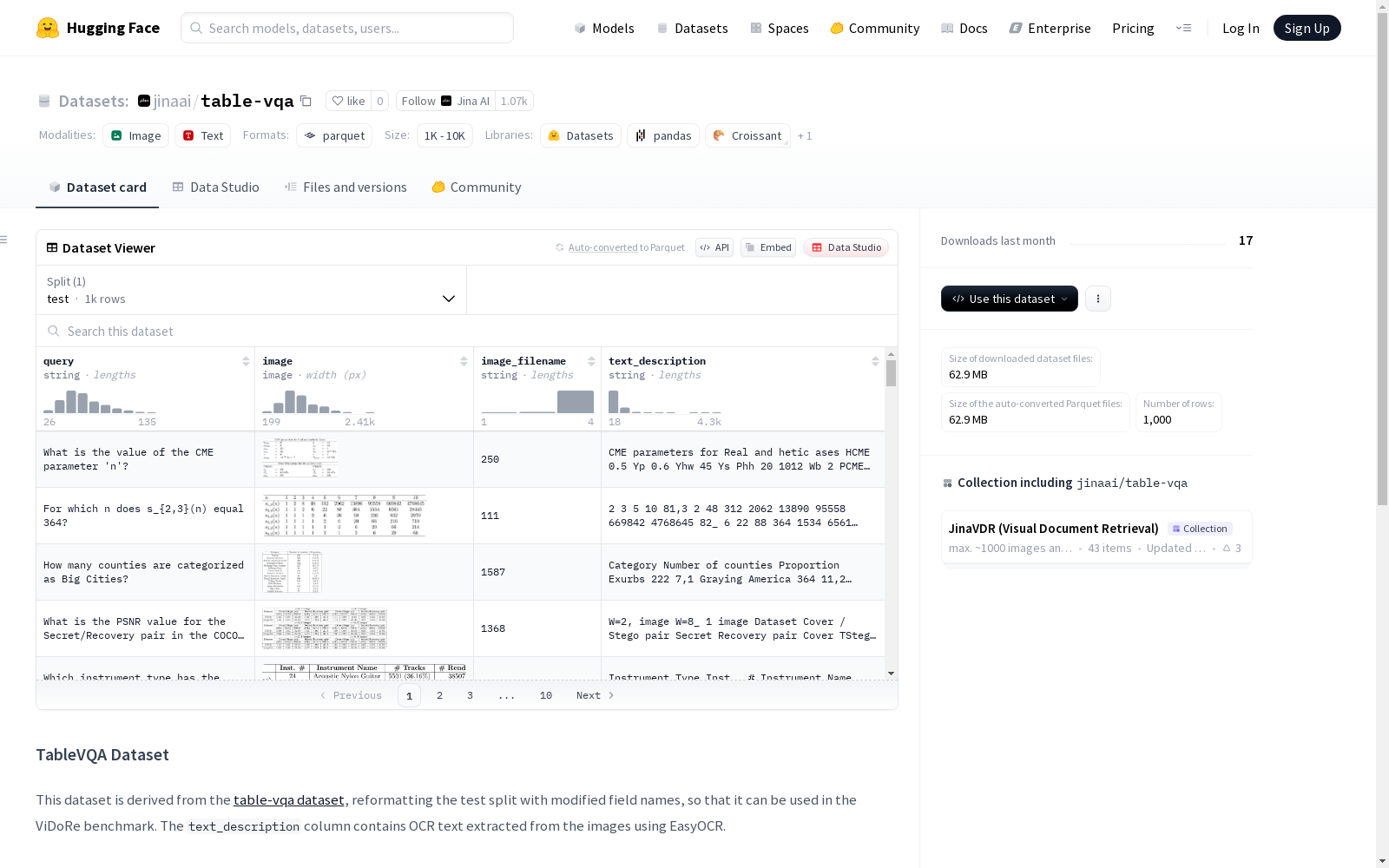Open the three-dot menu beside Use this dataset

point(1098,299)
